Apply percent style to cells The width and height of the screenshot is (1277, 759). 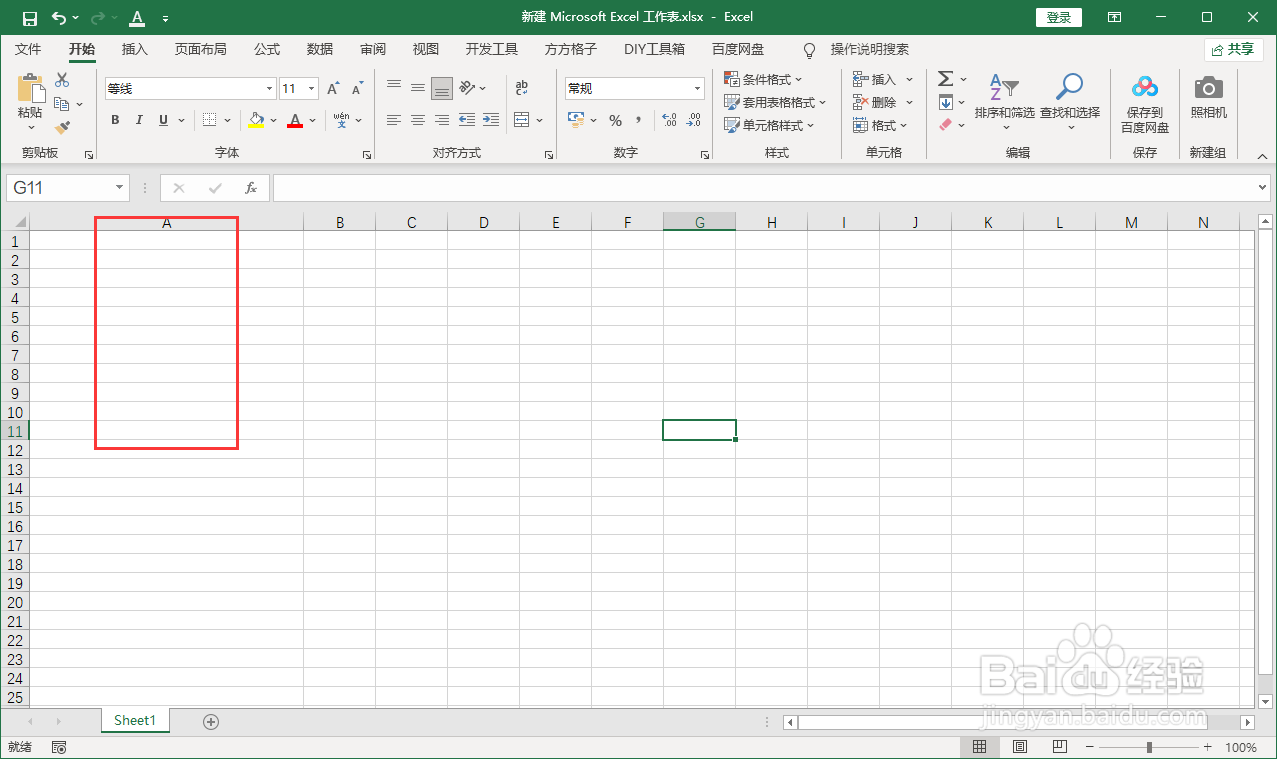tap(615, 120)
